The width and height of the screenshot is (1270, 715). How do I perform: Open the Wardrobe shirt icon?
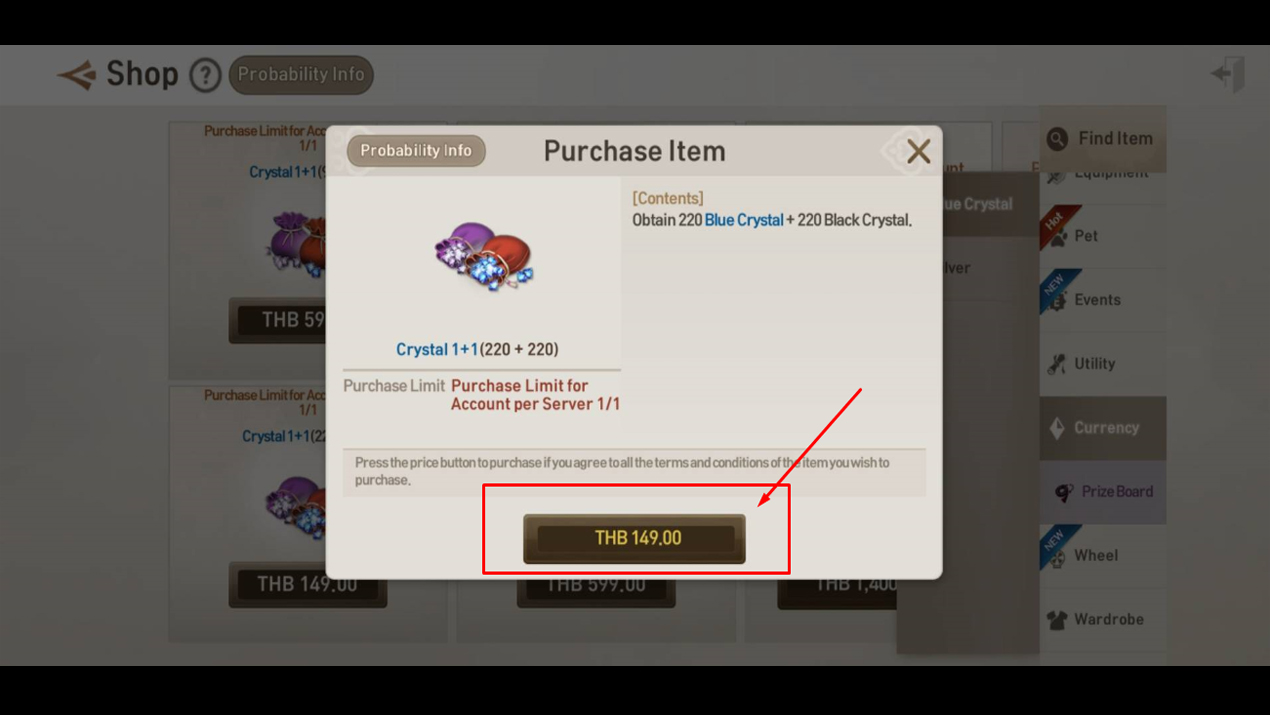(1057, 620)
